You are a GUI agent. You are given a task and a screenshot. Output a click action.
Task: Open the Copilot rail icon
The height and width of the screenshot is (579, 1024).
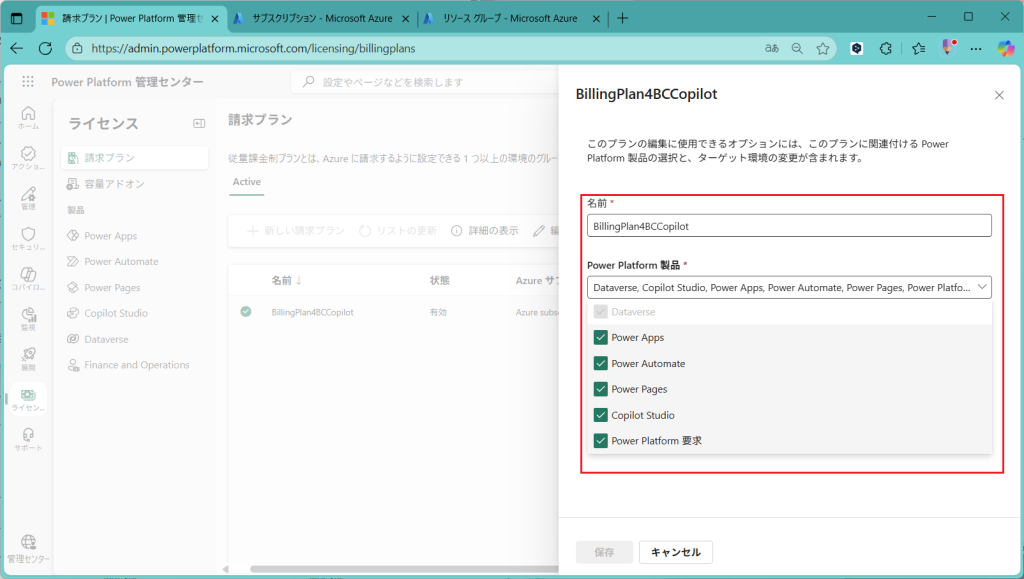tap(28, 279)
